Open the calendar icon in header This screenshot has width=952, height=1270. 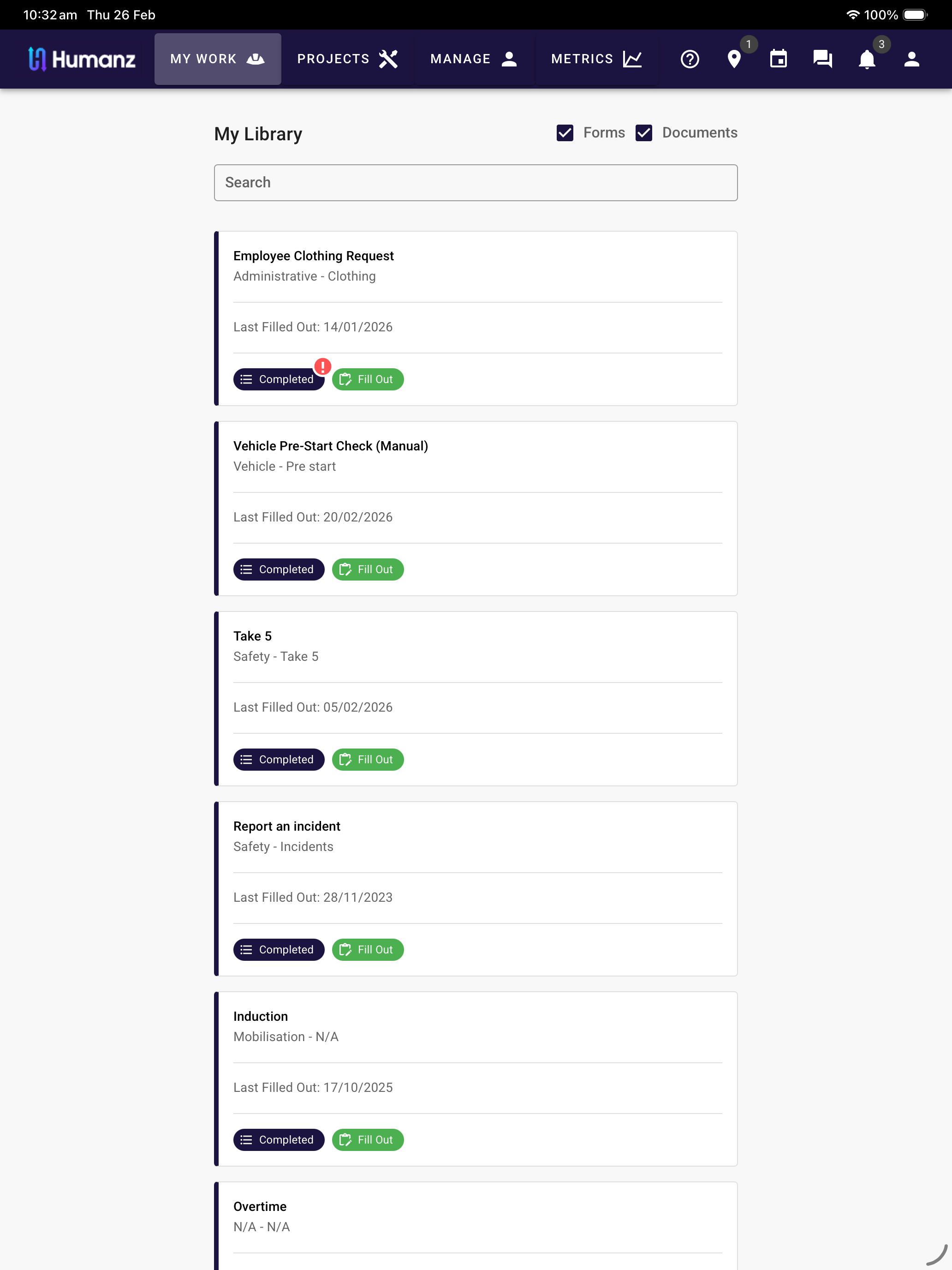778,59
